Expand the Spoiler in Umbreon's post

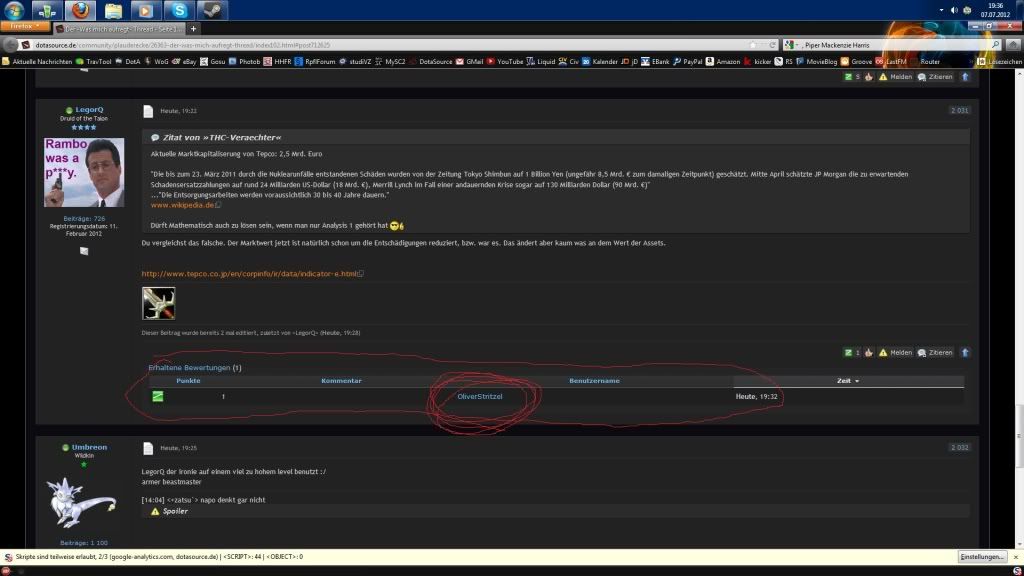(x=175, y=511)
